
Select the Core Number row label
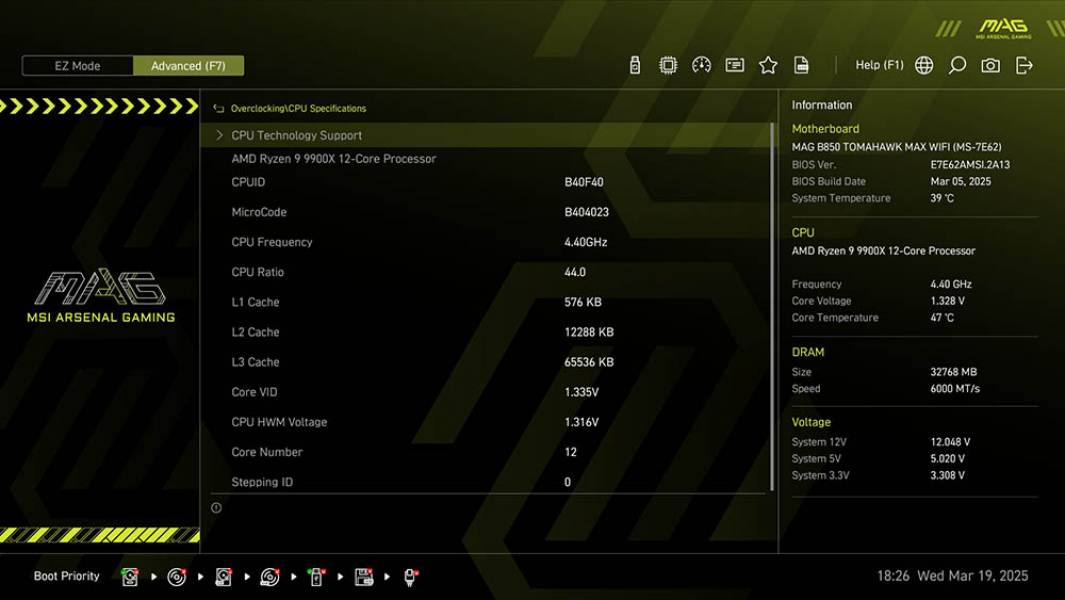point(267,452)
